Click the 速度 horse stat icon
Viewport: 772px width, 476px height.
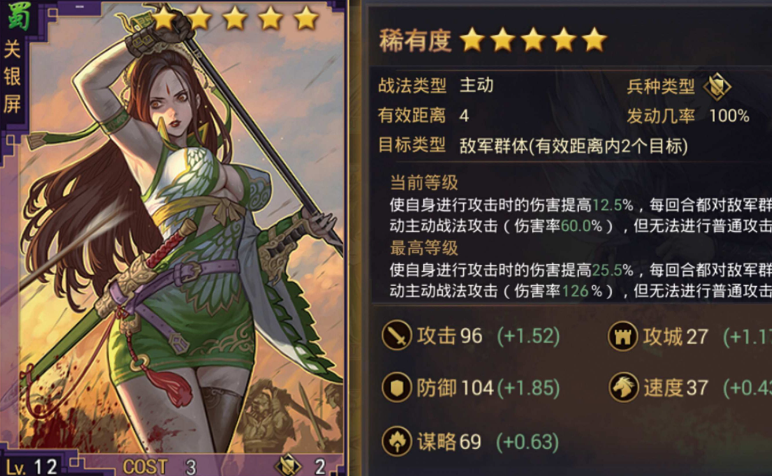coord(624,387)
